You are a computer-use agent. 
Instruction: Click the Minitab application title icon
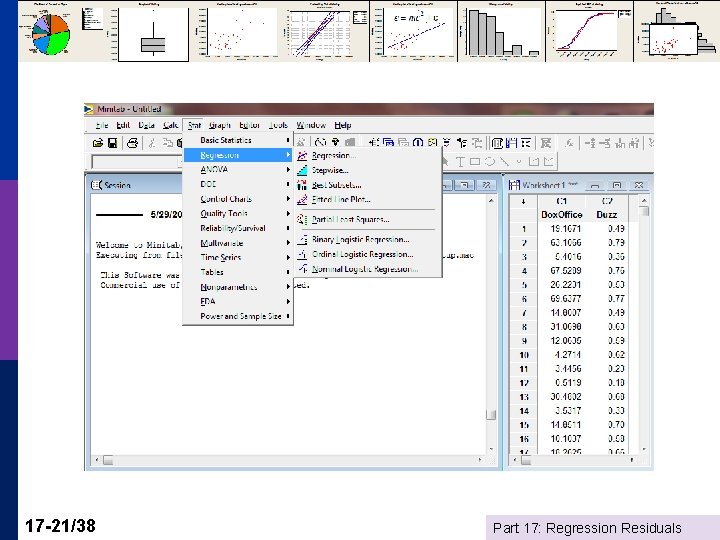click(89, 109)
